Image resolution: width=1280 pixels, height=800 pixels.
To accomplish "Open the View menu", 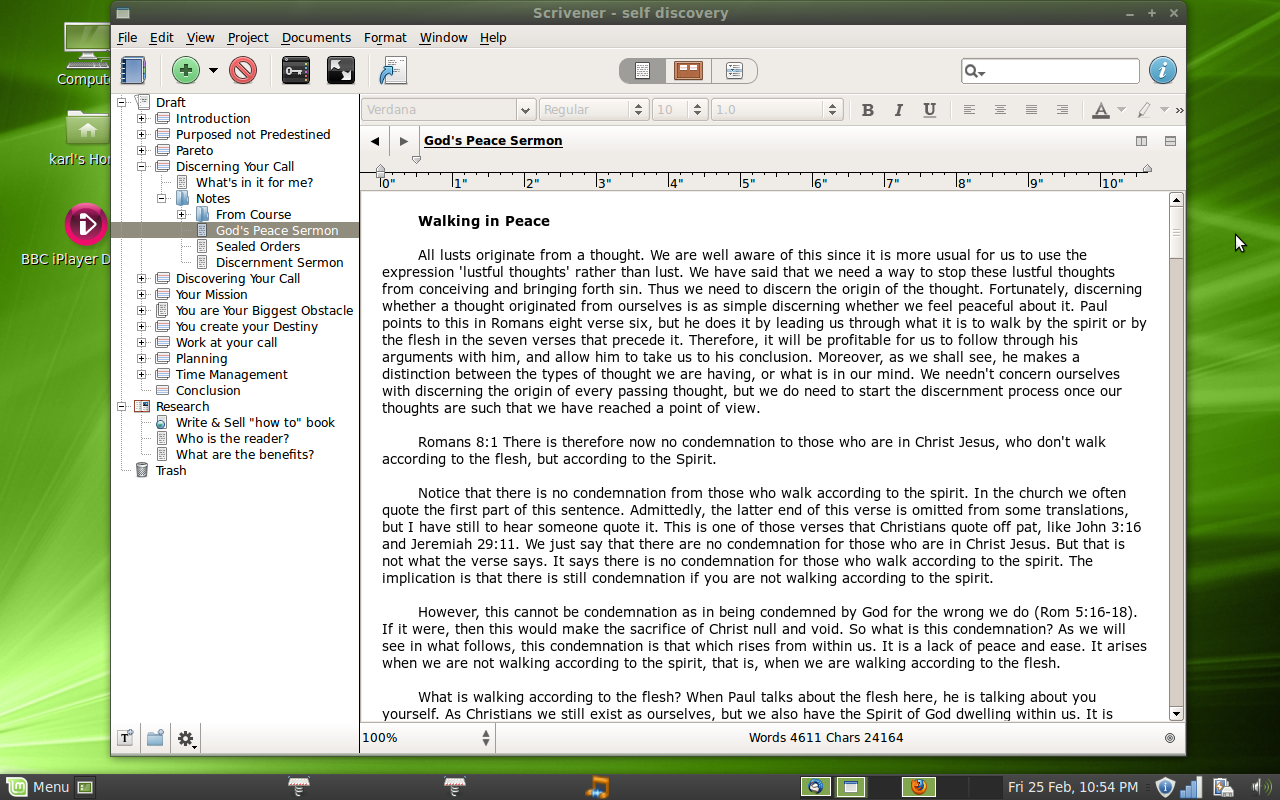I will 200,37.
